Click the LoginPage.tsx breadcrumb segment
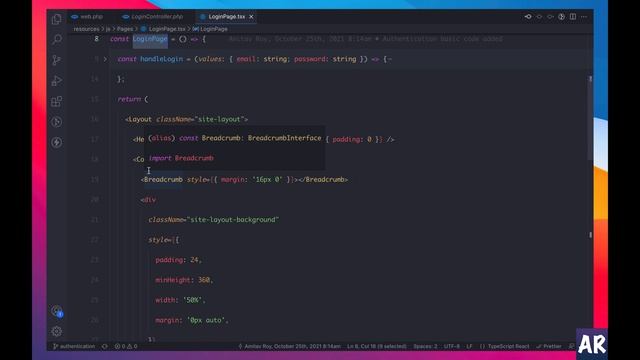 [x=163, y=29]
